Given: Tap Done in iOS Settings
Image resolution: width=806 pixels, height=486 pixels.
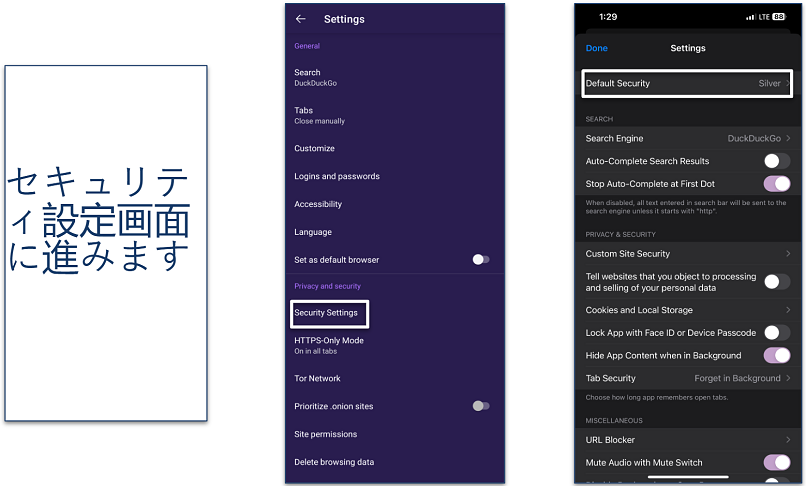Looking at the screenshot, I should pyautogui.click(x=597, y=48).
